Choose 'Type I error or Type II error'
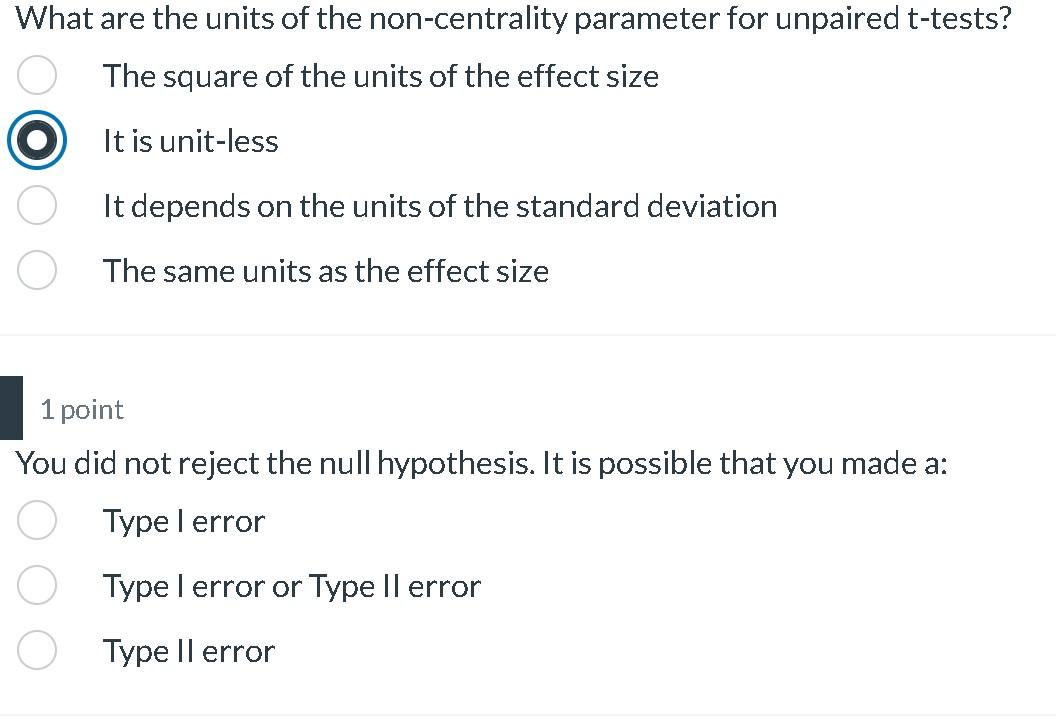Image resolution: width=1056 pixels, height=720 pixels. [37, 585]
